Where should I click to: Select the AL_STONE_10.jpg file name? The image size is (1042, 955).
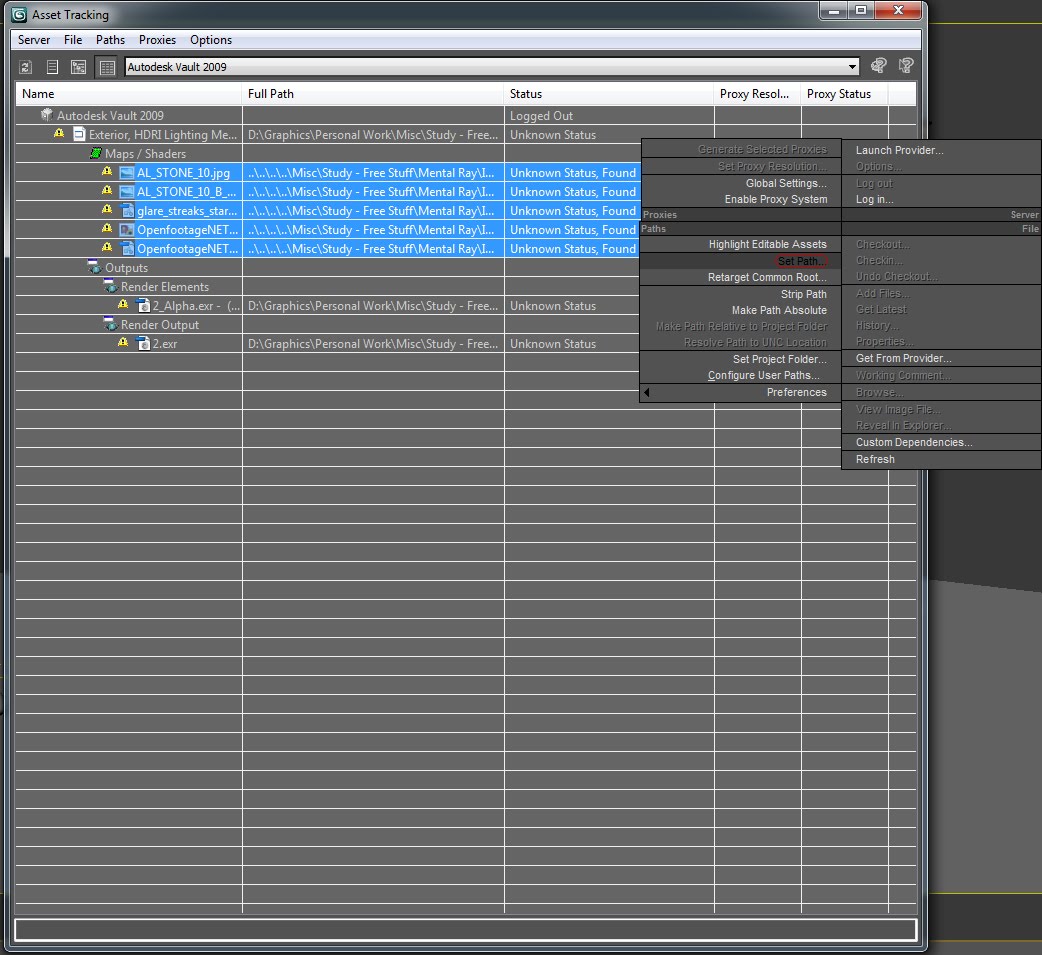tap(183, 173)
